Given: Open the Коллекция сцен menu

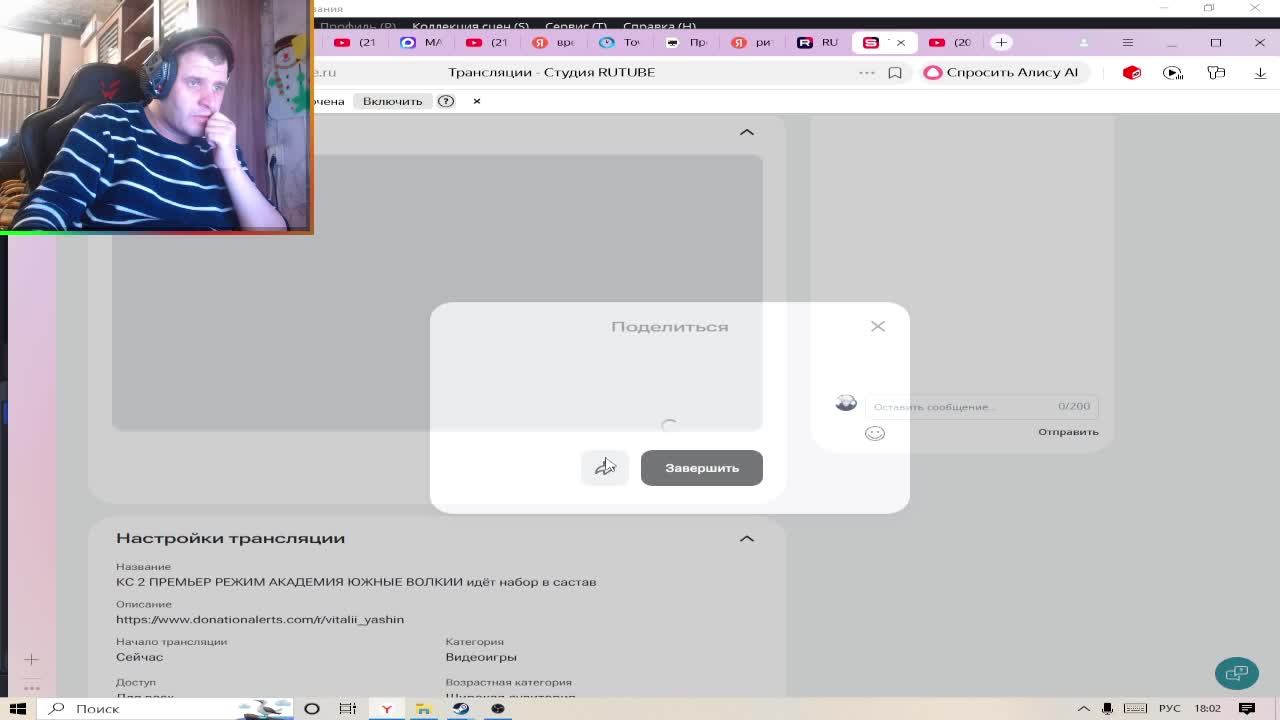Looking at the screenshot, I should pos(470,25).
